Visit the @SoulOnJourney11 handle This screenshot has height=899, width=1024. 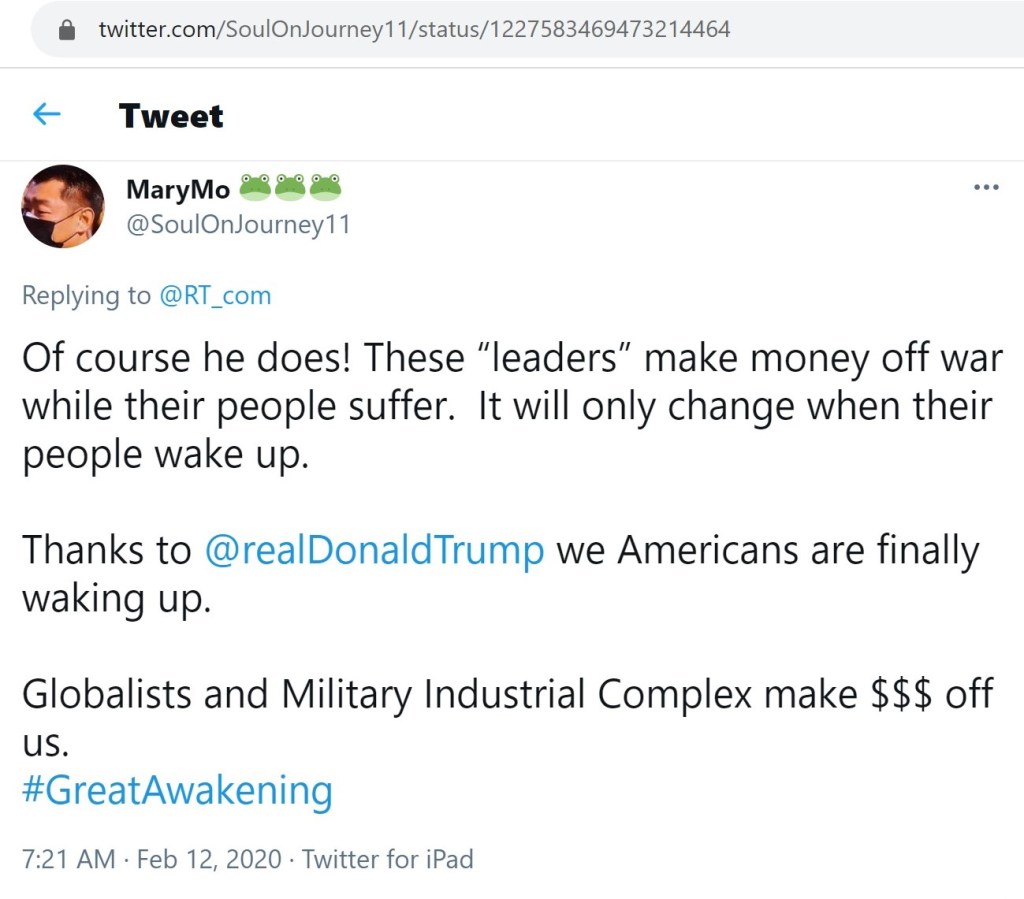(x=238, y=224)
